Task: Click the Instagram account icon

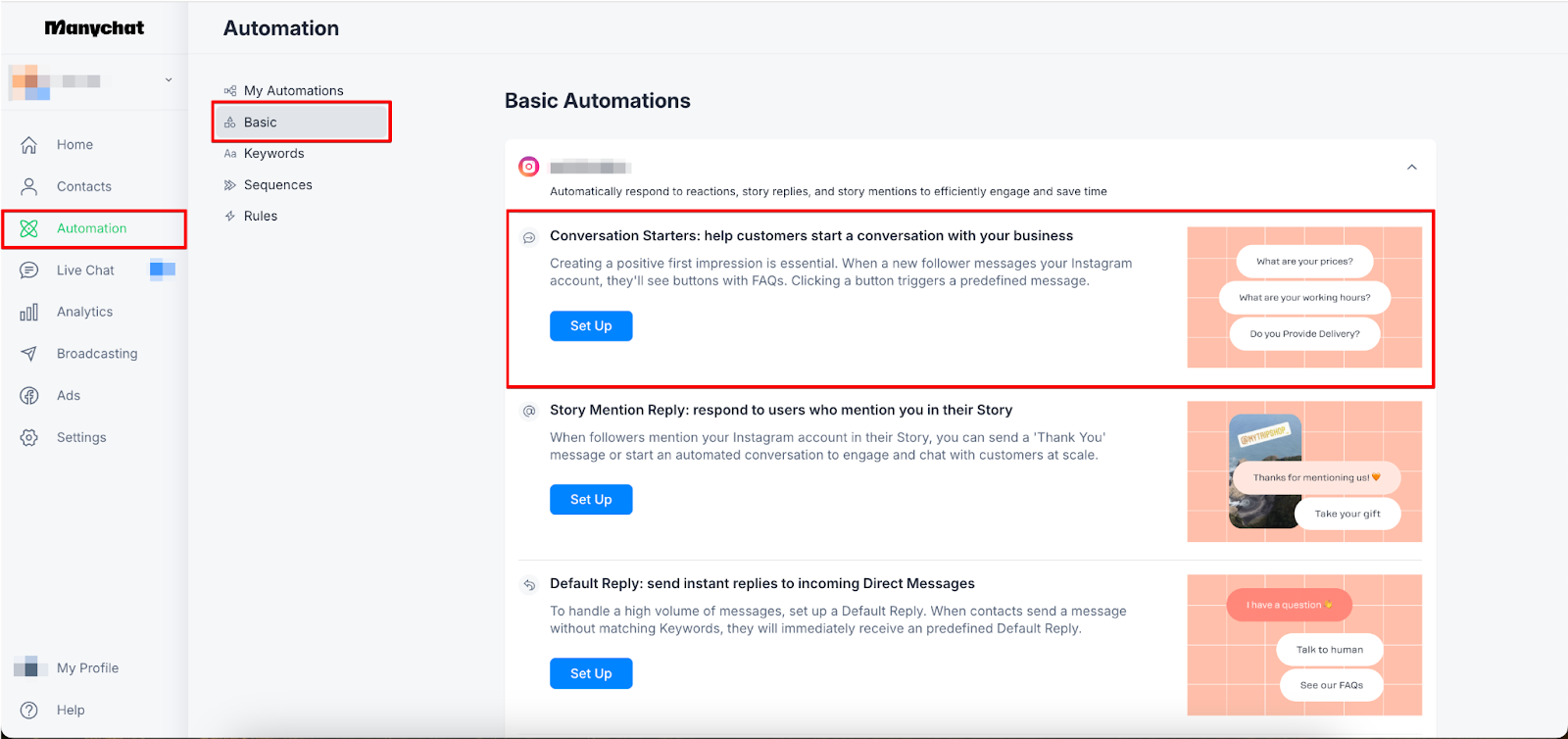Action: (x=529, y=167)
